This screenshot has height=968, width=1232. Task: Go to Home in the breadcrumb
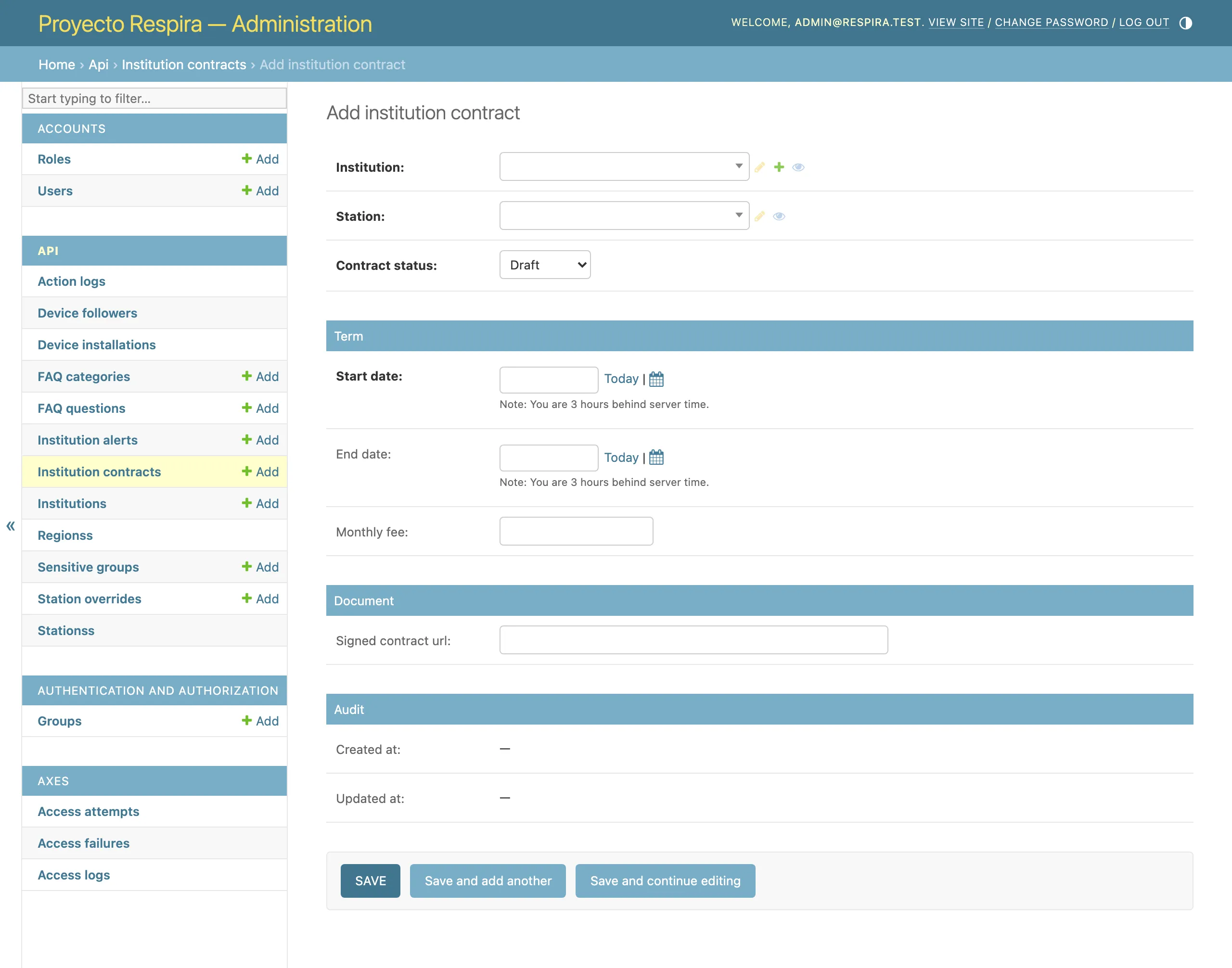coord(57,64)
